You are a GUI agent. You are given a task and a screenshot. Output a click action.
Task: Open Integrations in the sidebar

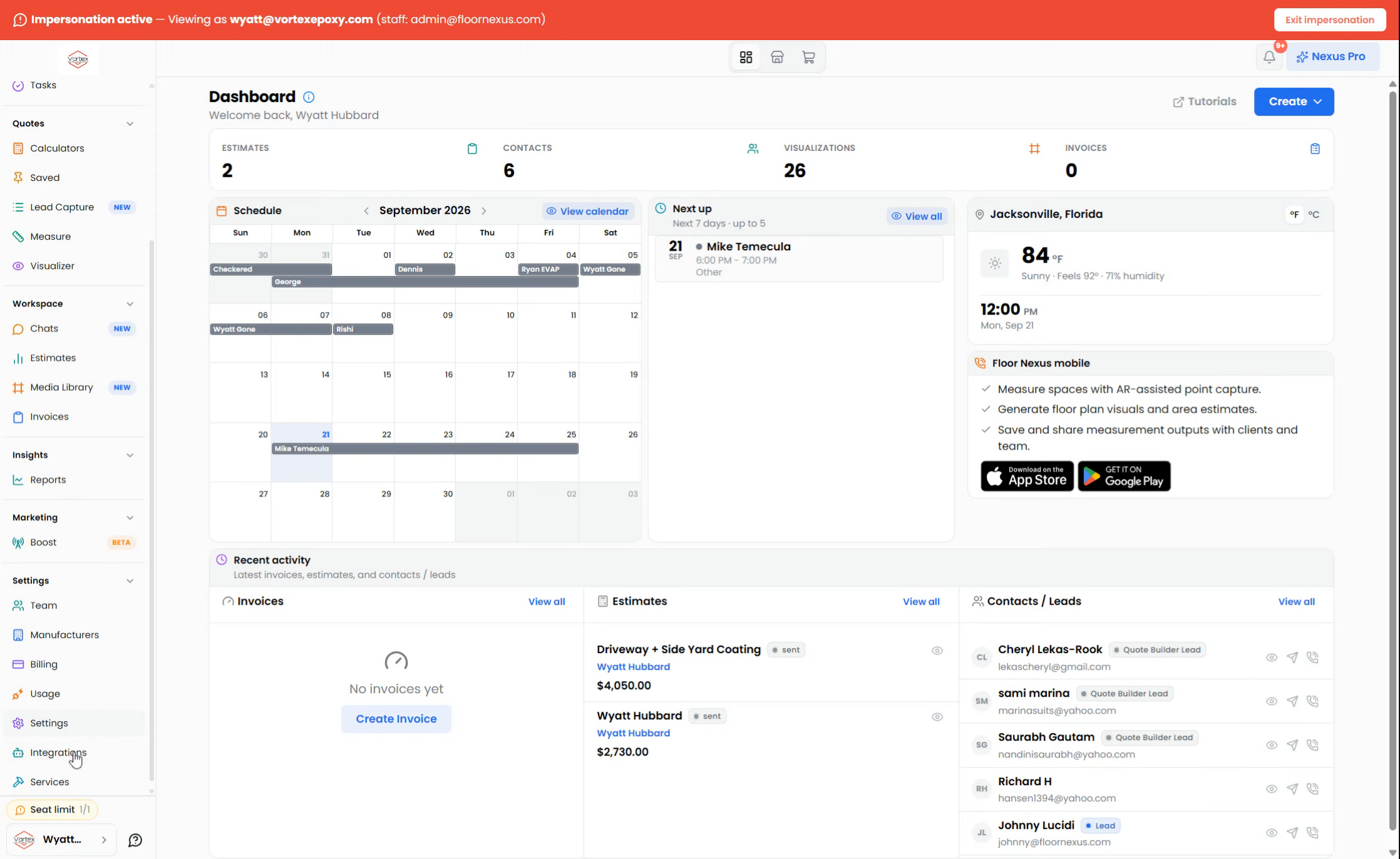[x=74, y=753]
